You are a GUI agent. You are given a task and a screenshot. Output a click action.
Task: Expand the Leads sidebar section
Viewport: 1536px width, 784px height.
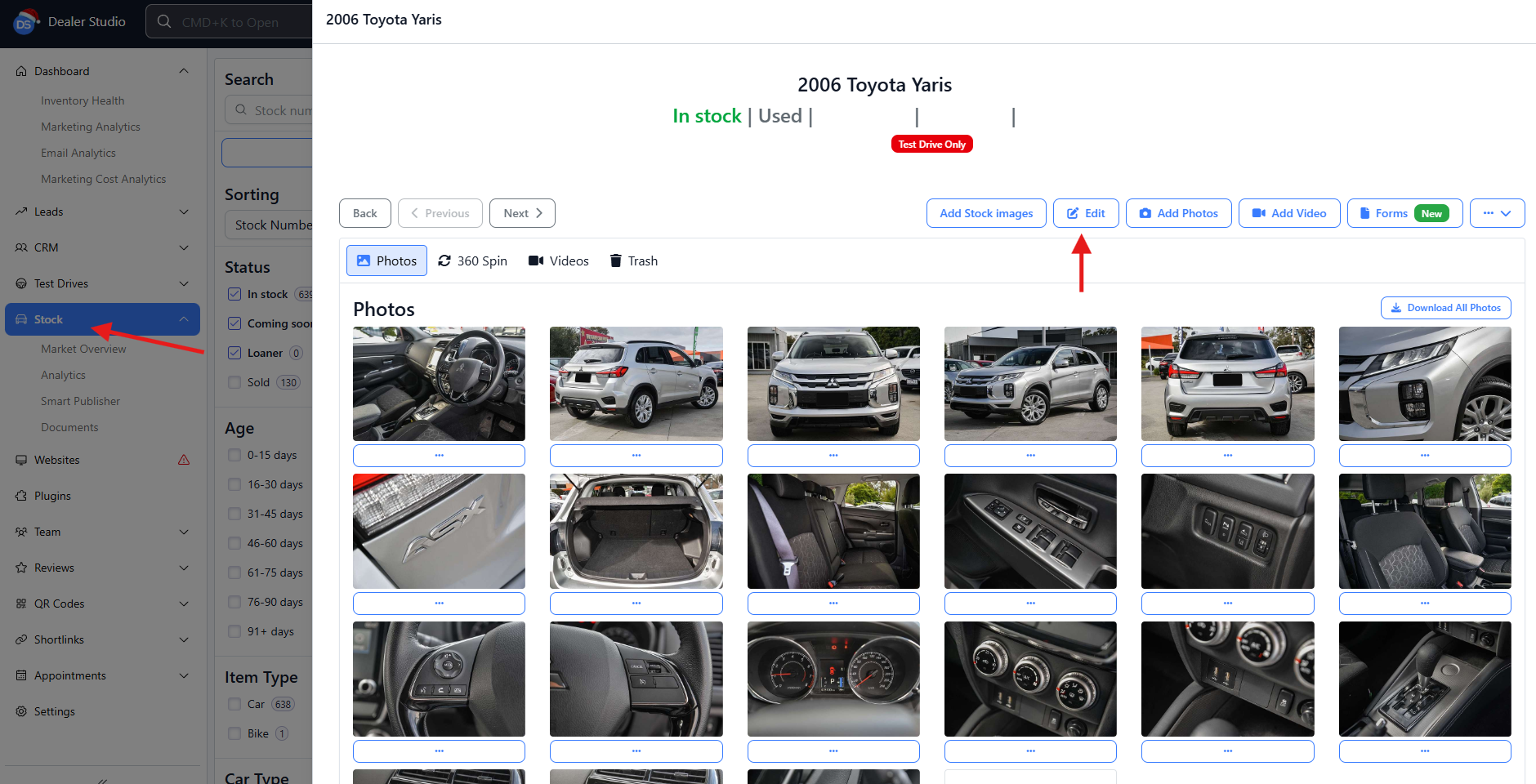pos(184,212)
